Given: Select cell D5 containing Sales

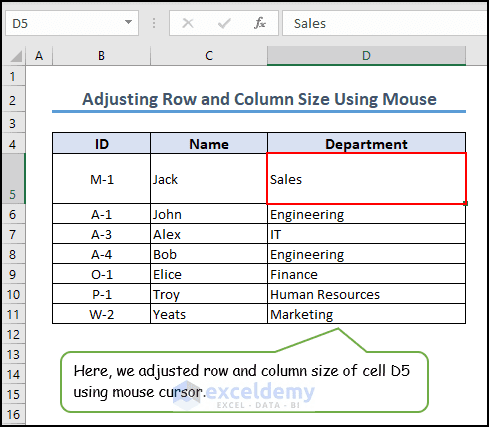Looking at the screenshot, I should pos(366,179).
